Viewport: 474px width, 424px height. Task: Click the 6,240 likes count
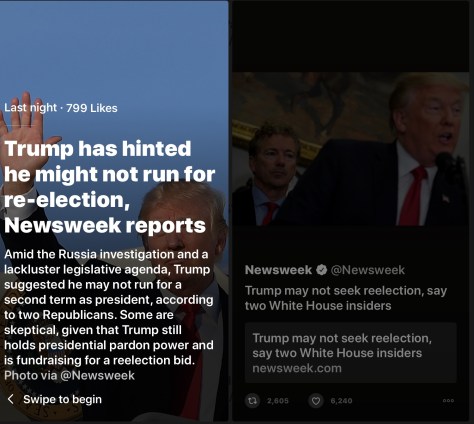(341, 401)
